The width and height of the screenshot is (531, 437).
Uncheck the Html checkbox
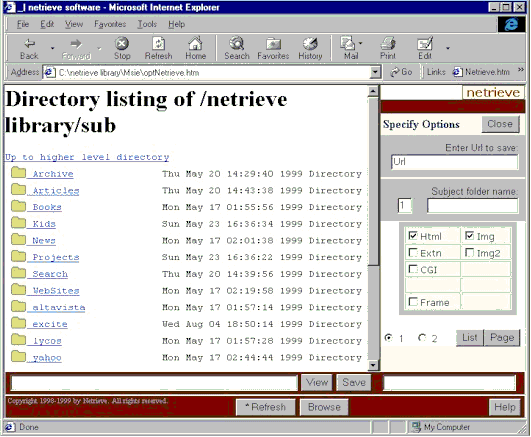point(413,235)
